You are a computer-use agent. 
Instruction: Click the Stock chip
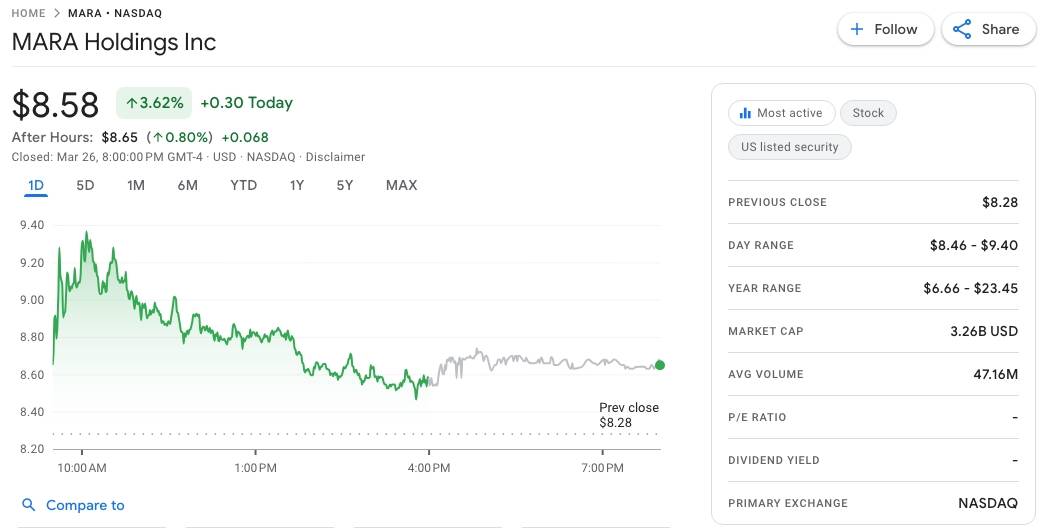(x=868, y=113)
